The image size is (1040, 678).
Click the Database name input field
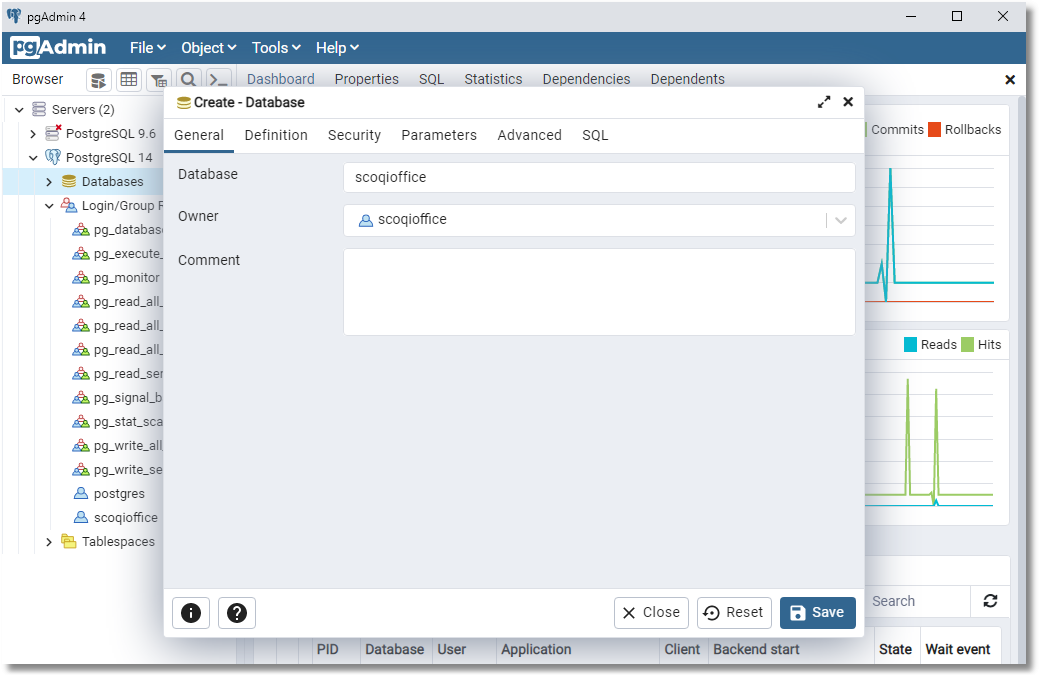[599, 176]
